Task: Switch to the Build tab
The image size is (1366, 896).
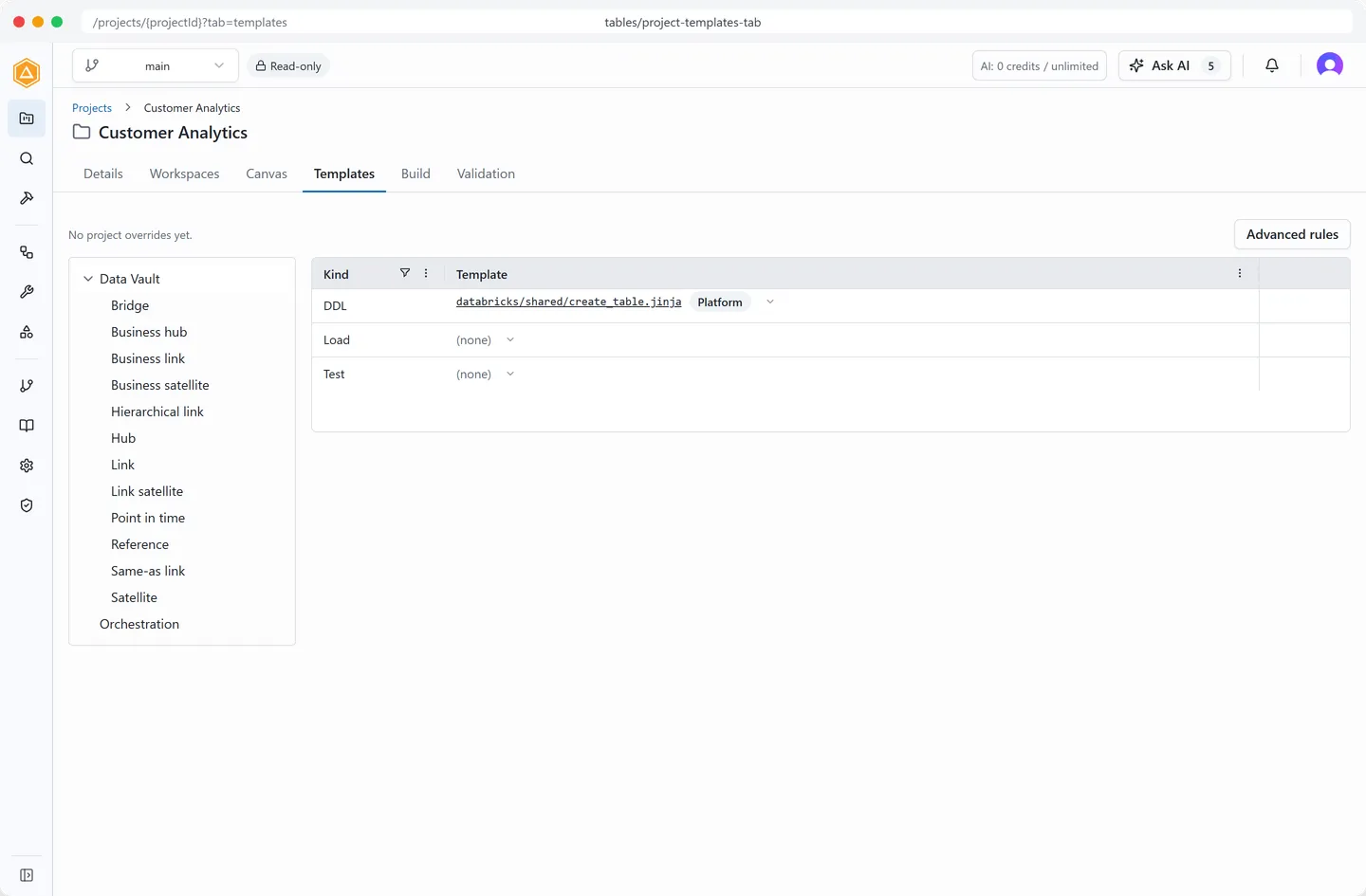Action: click(x=415, y=174)
